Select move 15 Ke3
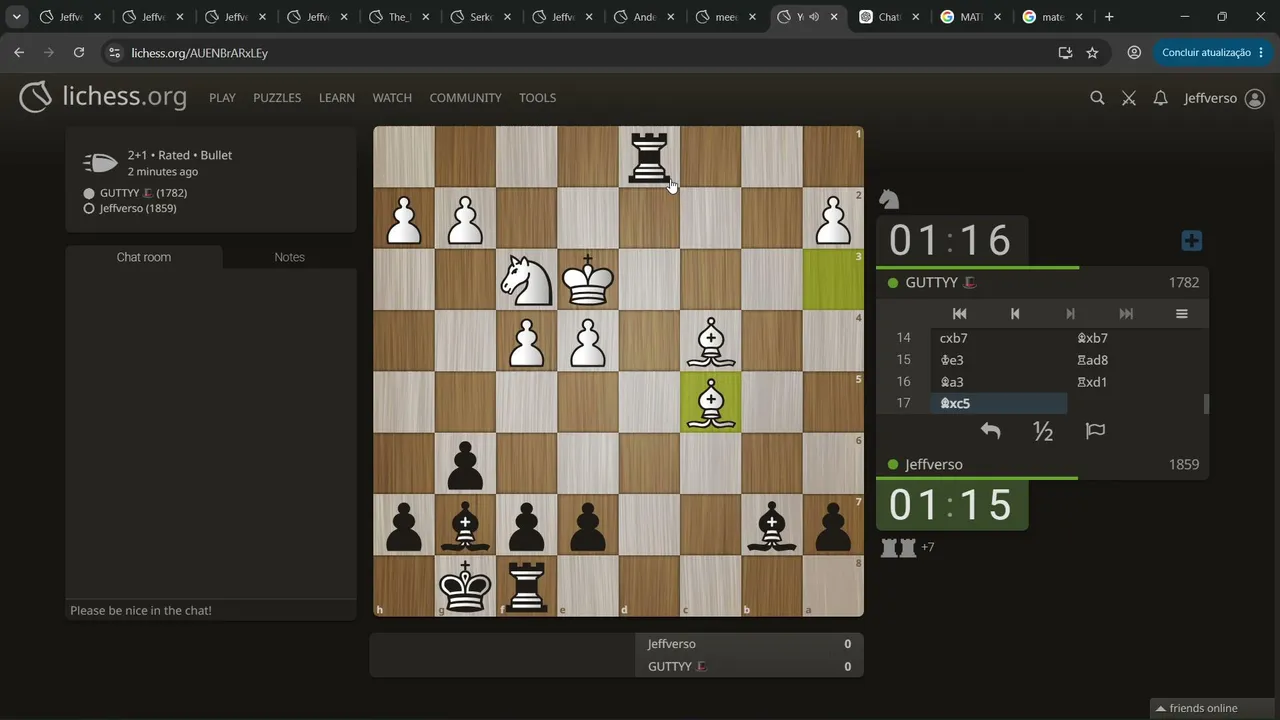The image size is (1280, 720). (999, 360)
